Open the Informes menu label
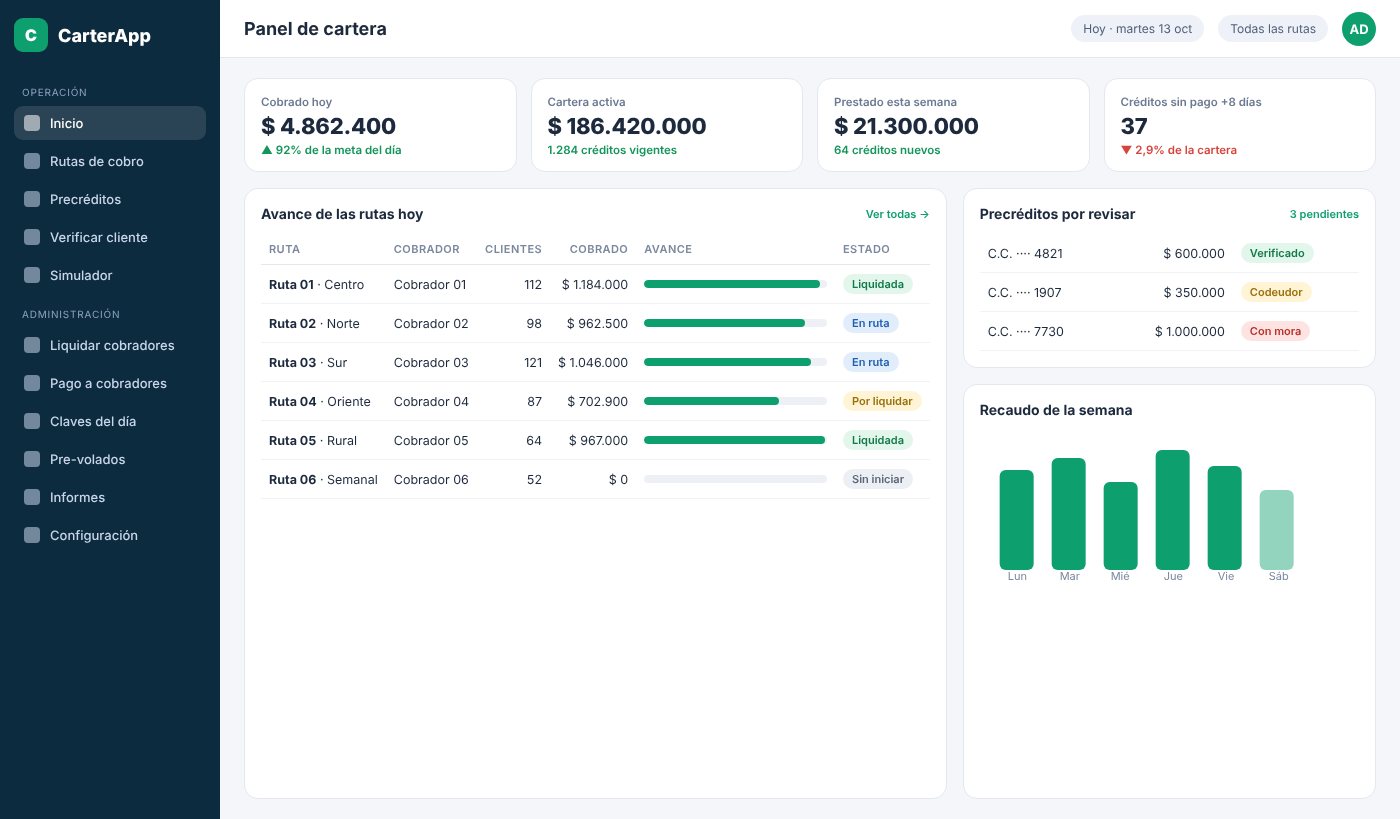The width and height of the screenshot is (1400, 819). coord(77,497)
